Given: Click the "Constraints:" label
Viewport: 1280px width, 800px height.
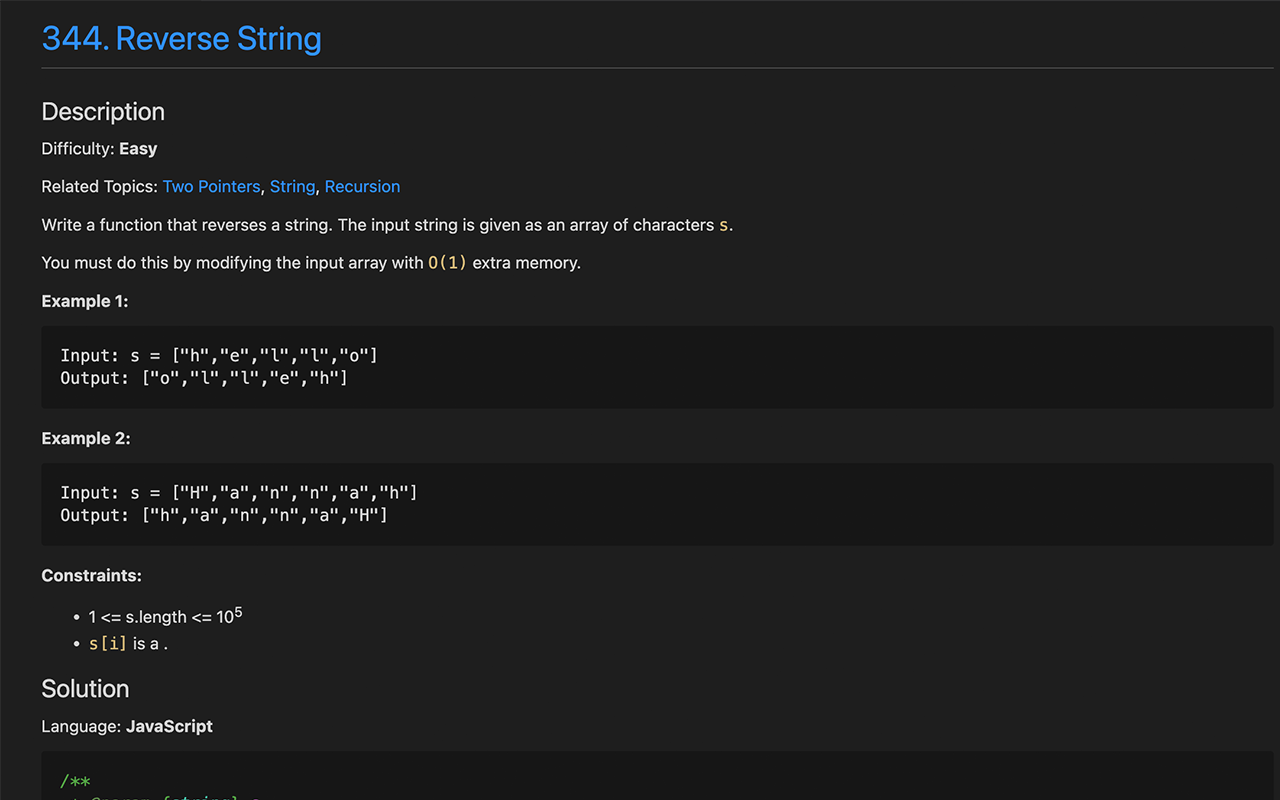Looking at the screenshot, I should pyautogui.click(x=91, y=576).
